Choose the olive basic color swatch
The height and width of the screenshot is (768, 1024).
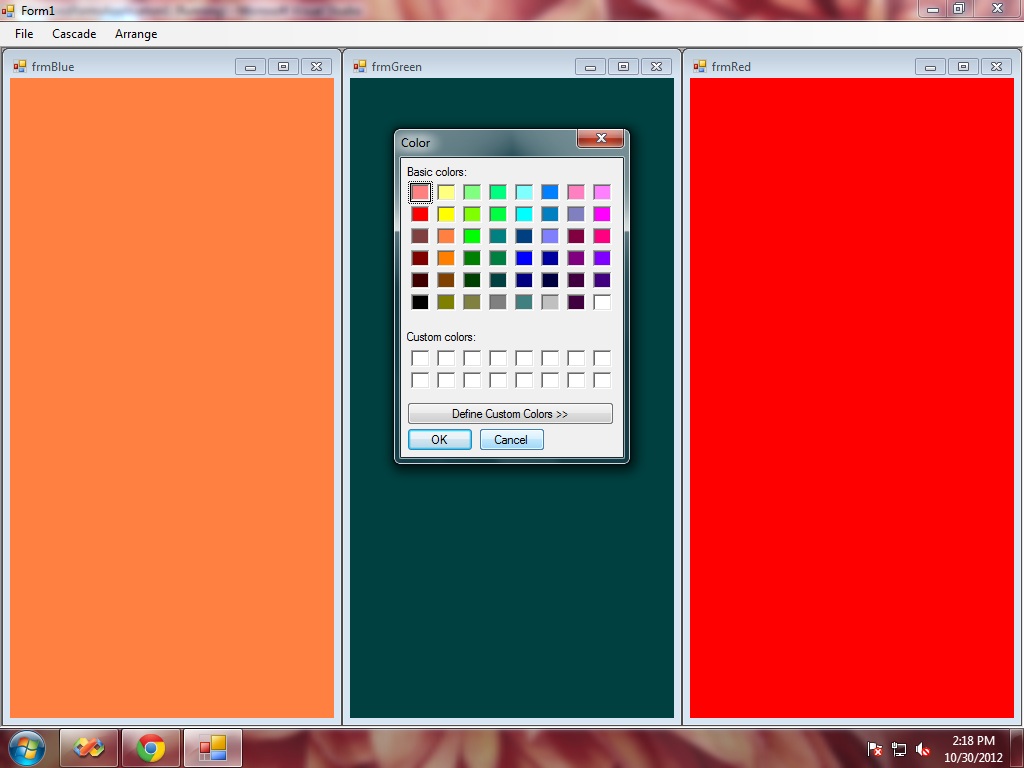point(446,302)
